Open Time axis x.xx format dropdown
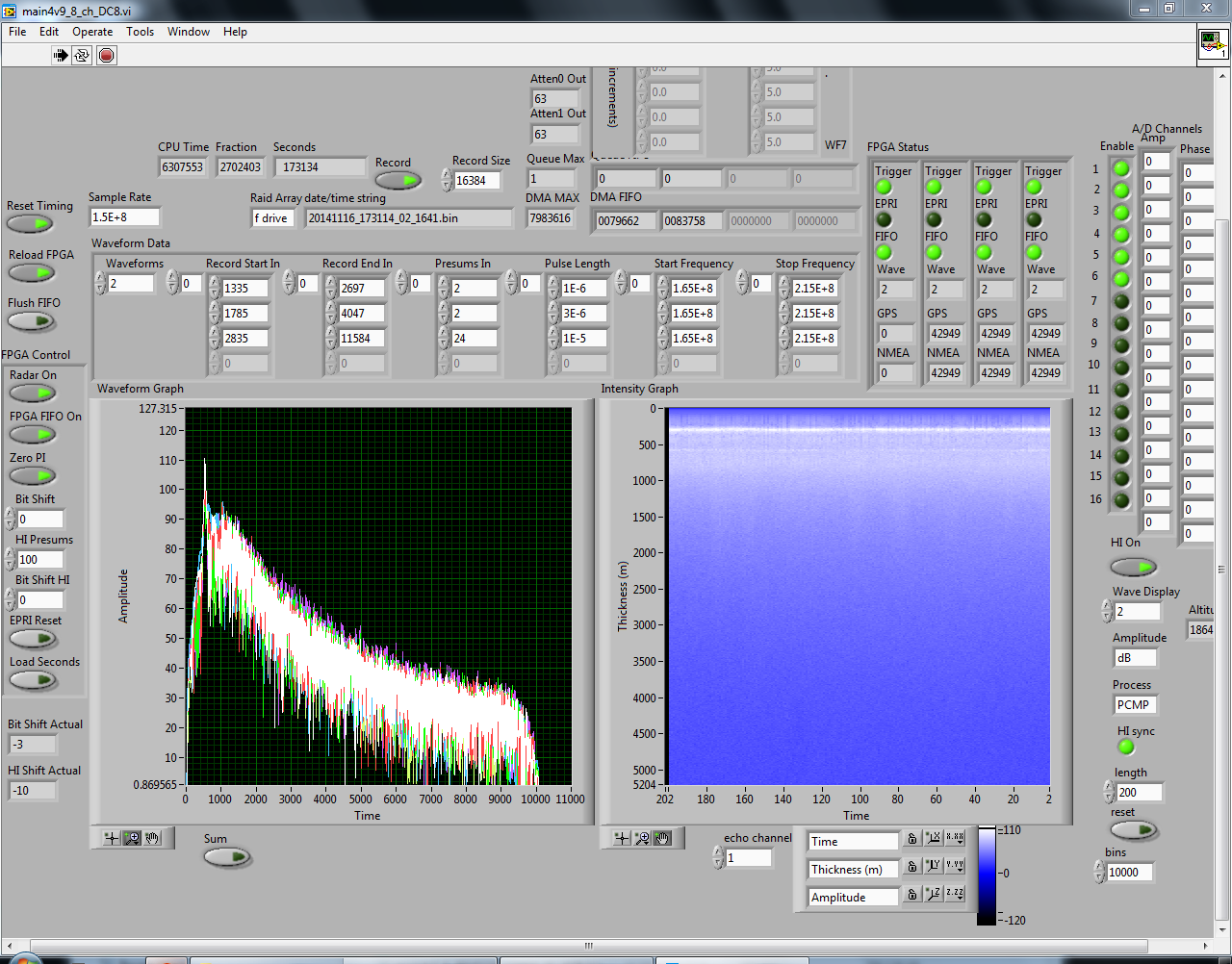The width and height of the screenshot is (1232, 964). [x=954, y=839]
